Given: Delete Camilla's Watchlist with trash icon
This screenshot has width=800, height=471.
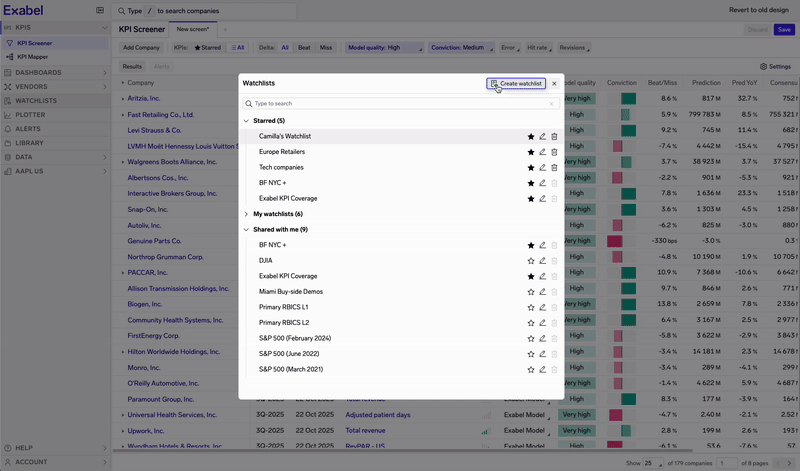Looking at the screenshot, I should click(x=554, y=137).
